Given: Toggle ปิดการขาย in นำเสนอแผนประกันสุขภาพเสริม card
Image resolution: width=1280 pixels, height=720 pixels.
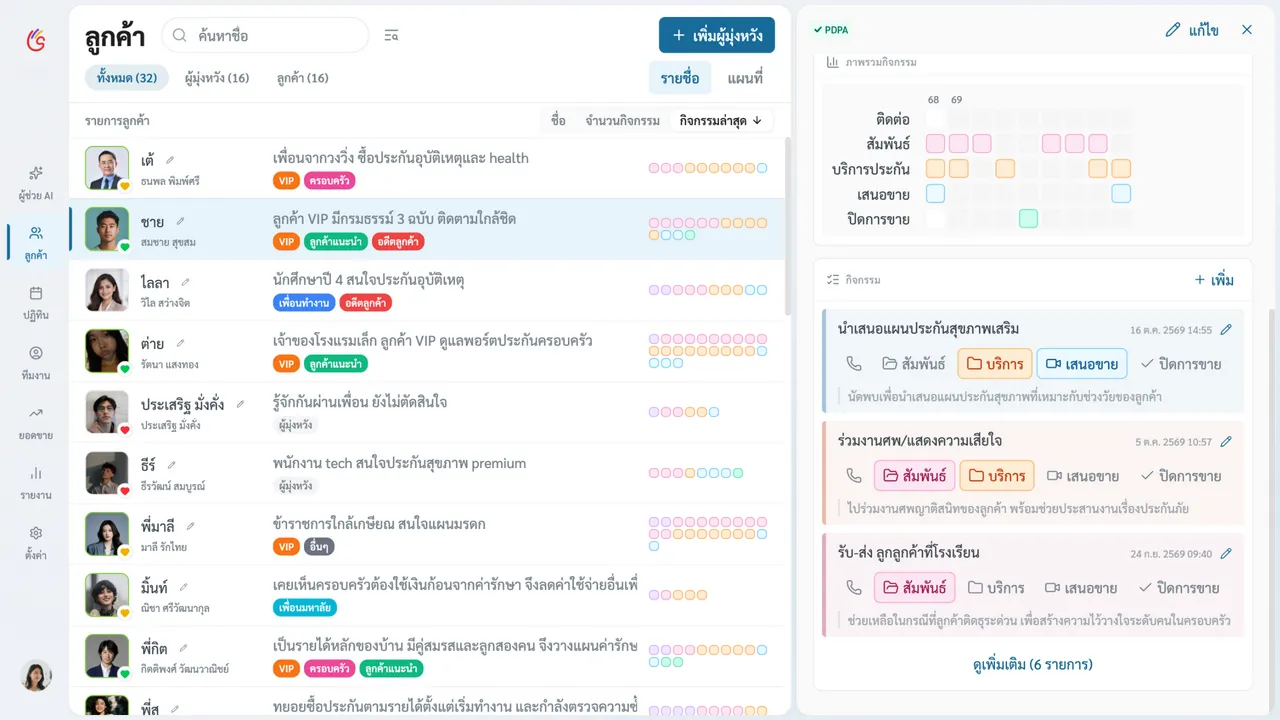Looking at the screenshot, I should [1181, 364].
